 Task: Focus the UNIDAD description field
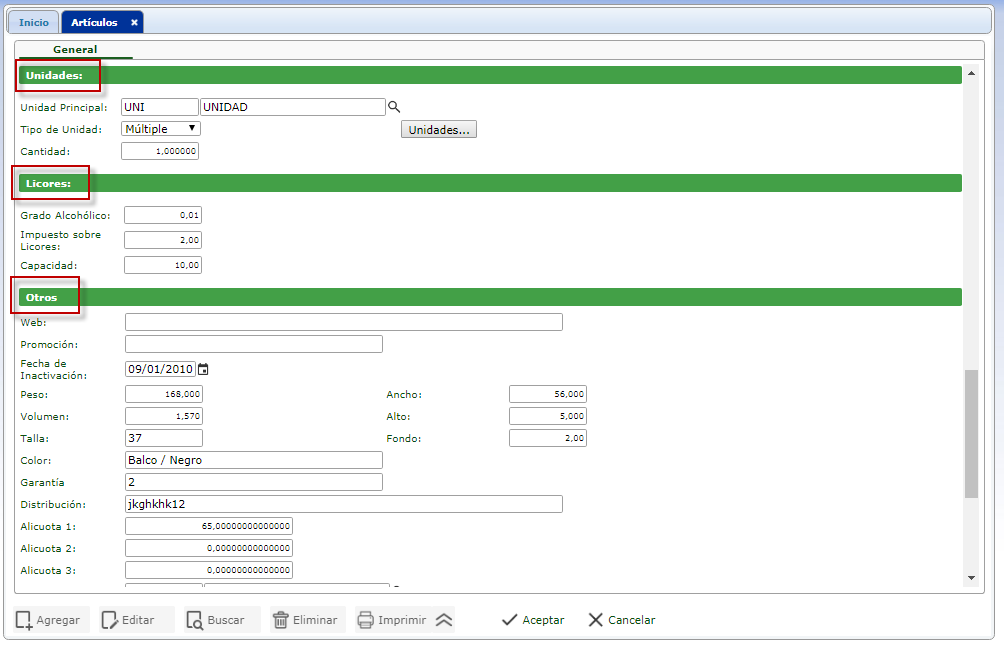click(293, 107)
